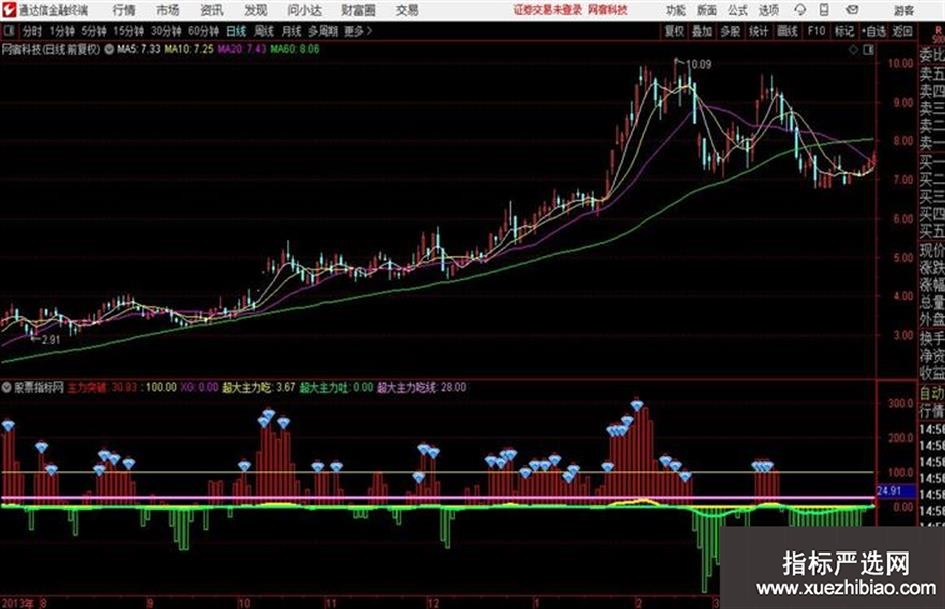Screen dimensions: 945x609
Task: Click the MA10: 7.25 indicator value
Action: pyautogui.click(x=189, y=49)
